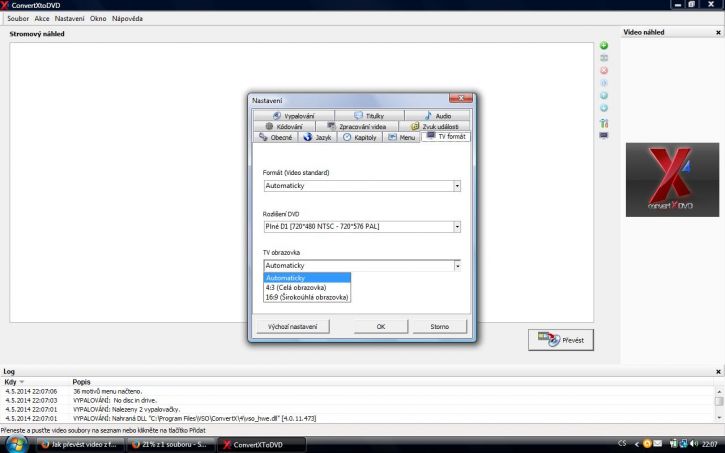Click the Převést convert button
Viewport: 725px width, 453px height.
coord(561,340)
